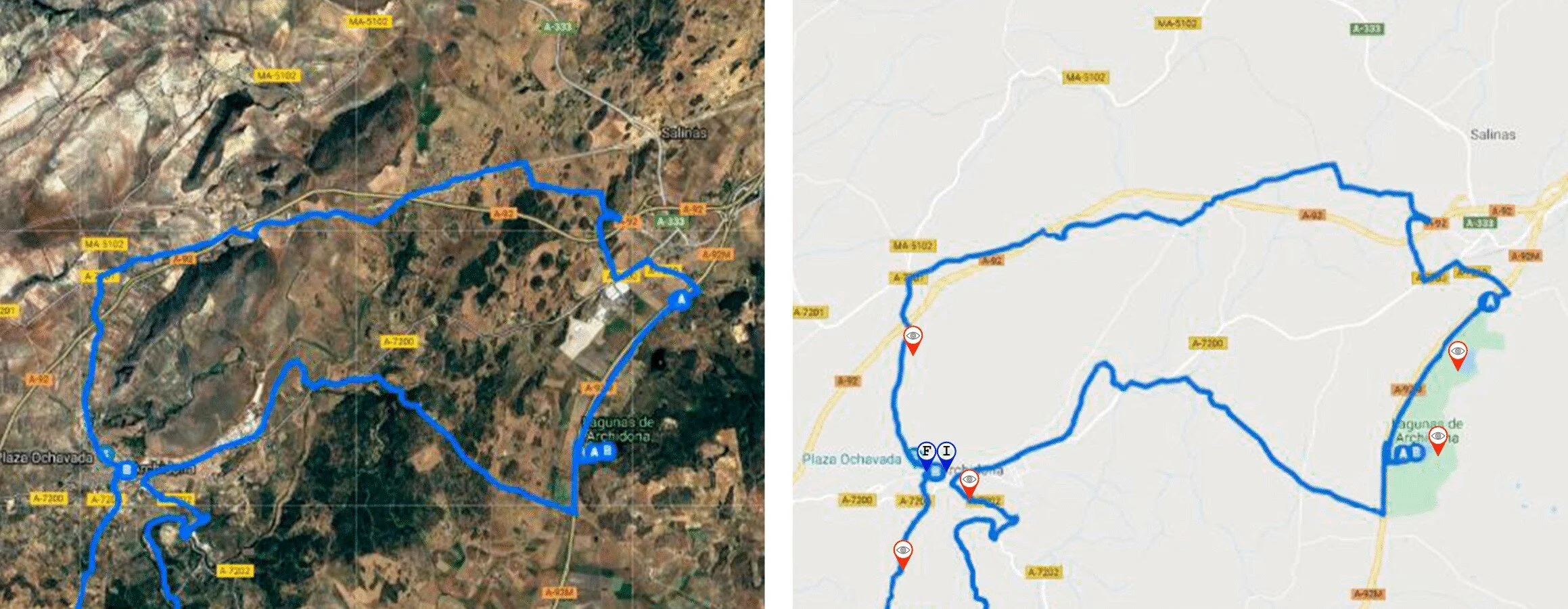Viewport: 1568px width, 609px height.
Task: Click the round A waypoint on the satellite map's northeast route
Action: 681,300
